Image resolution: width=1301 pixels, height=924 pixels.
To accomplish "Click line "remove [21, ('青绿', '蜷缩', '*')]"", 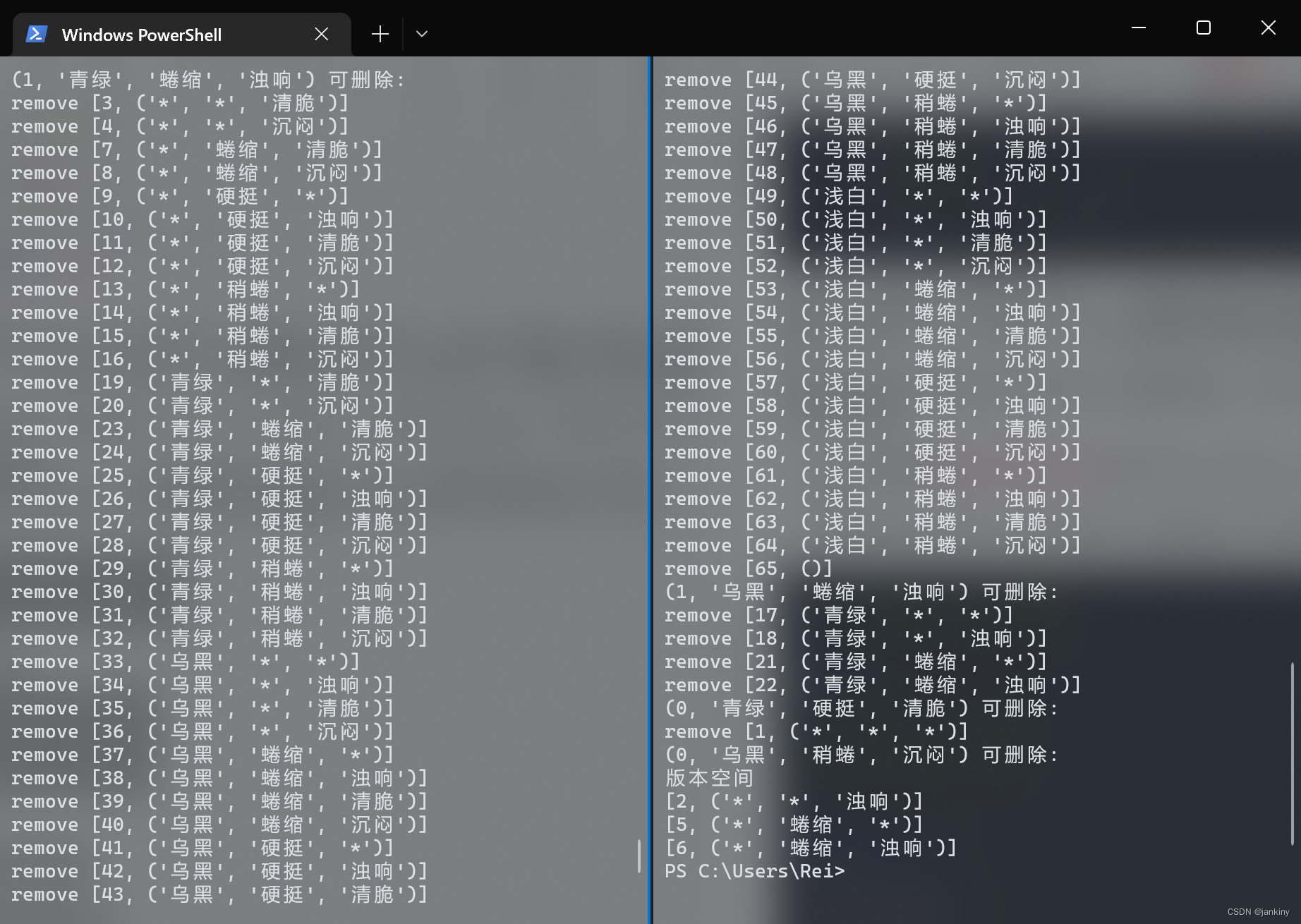I will pos(856,662).
